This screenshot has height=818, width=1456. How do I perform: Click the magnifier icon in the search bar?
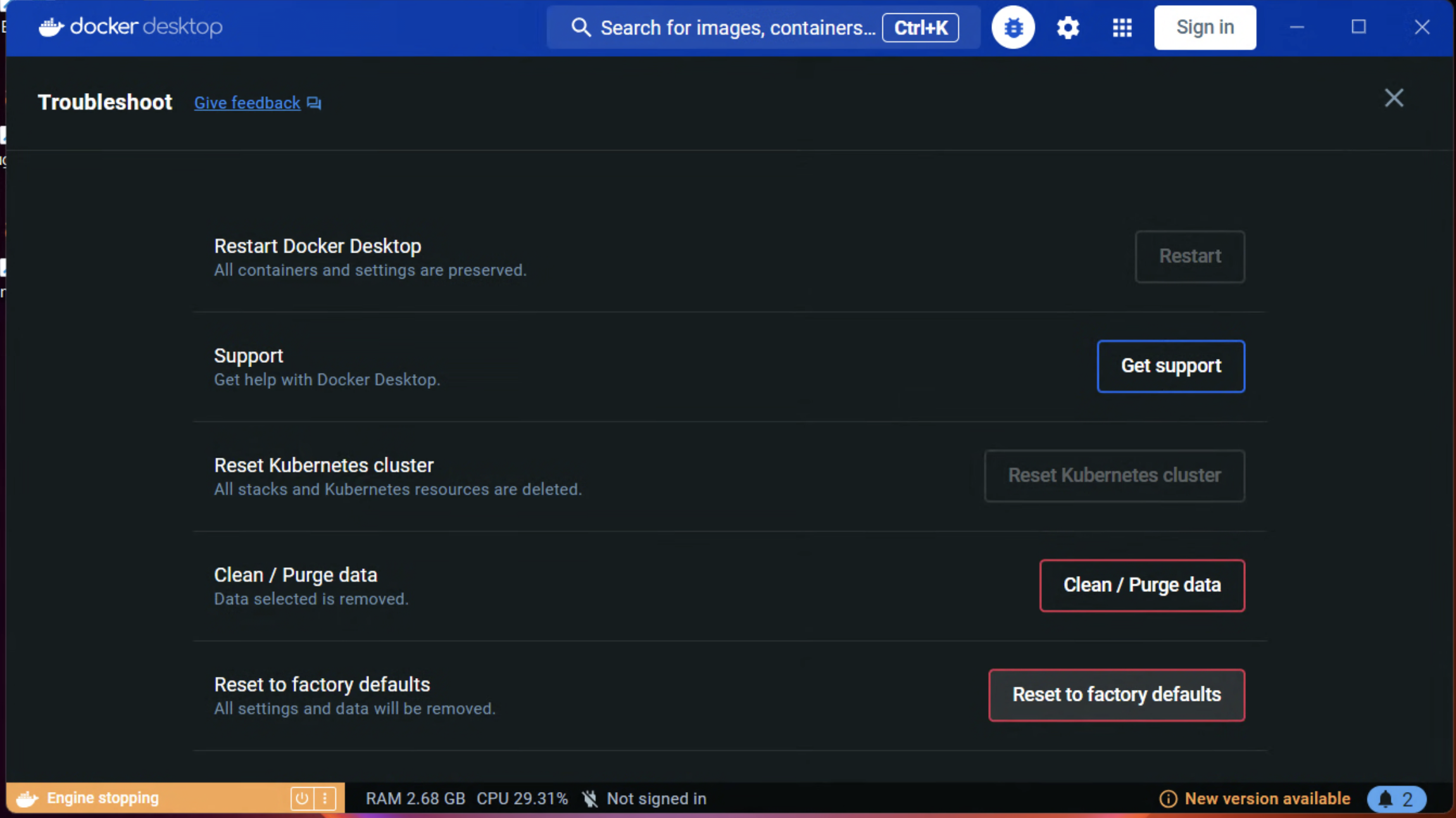click(581, 27)
